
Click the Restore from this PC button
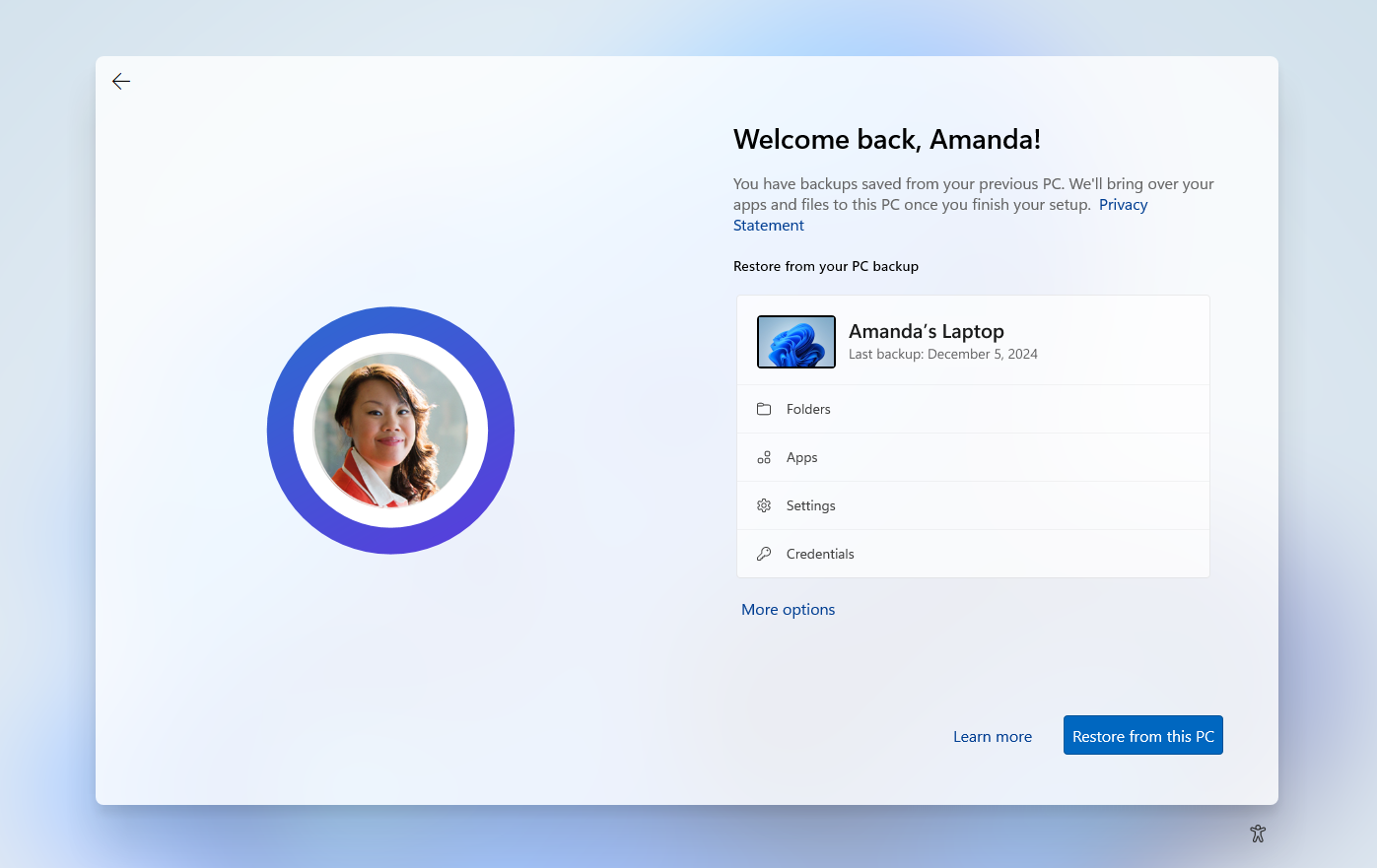(x=1142, y=735)
